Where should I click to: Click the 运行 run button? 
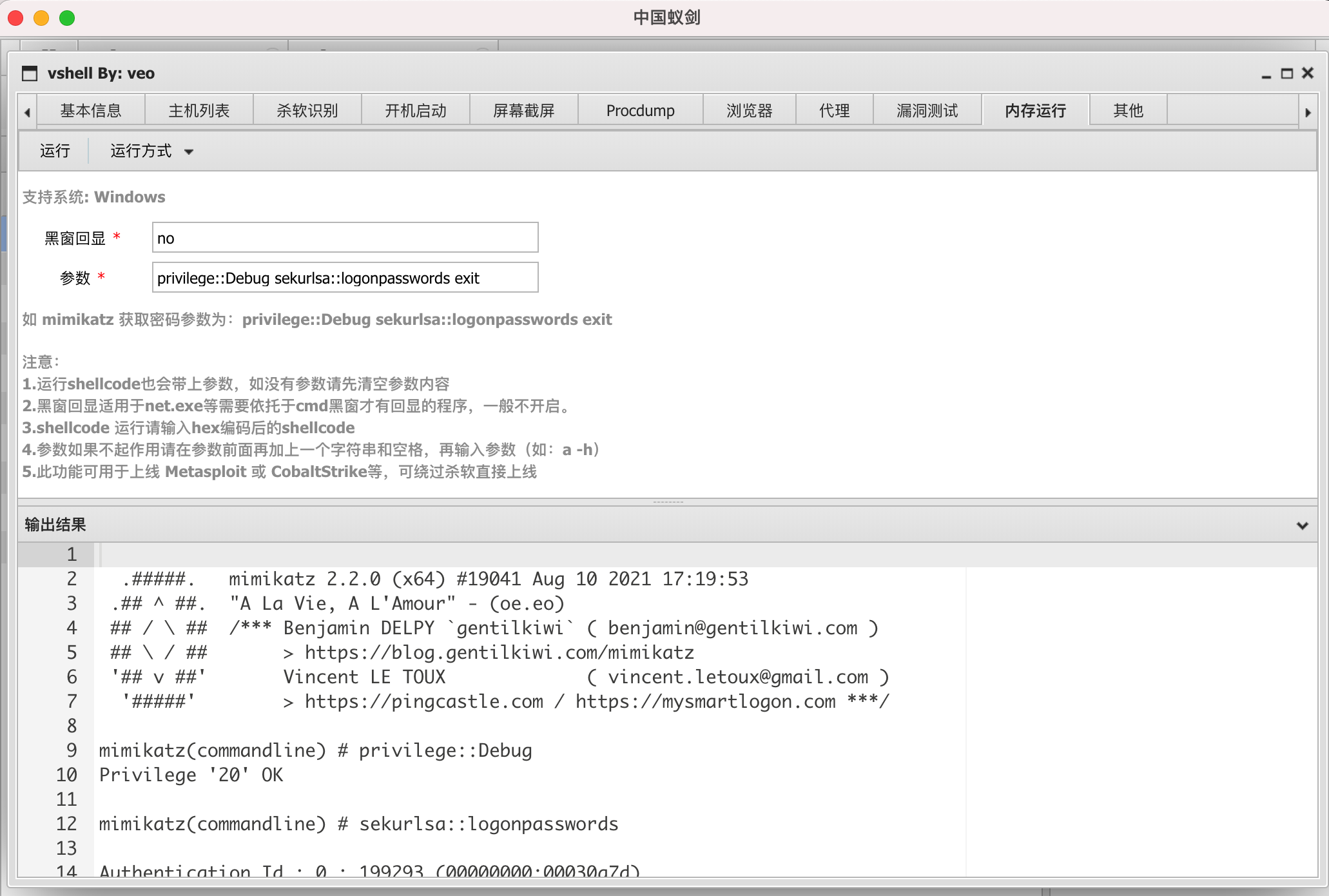[55, 151]
